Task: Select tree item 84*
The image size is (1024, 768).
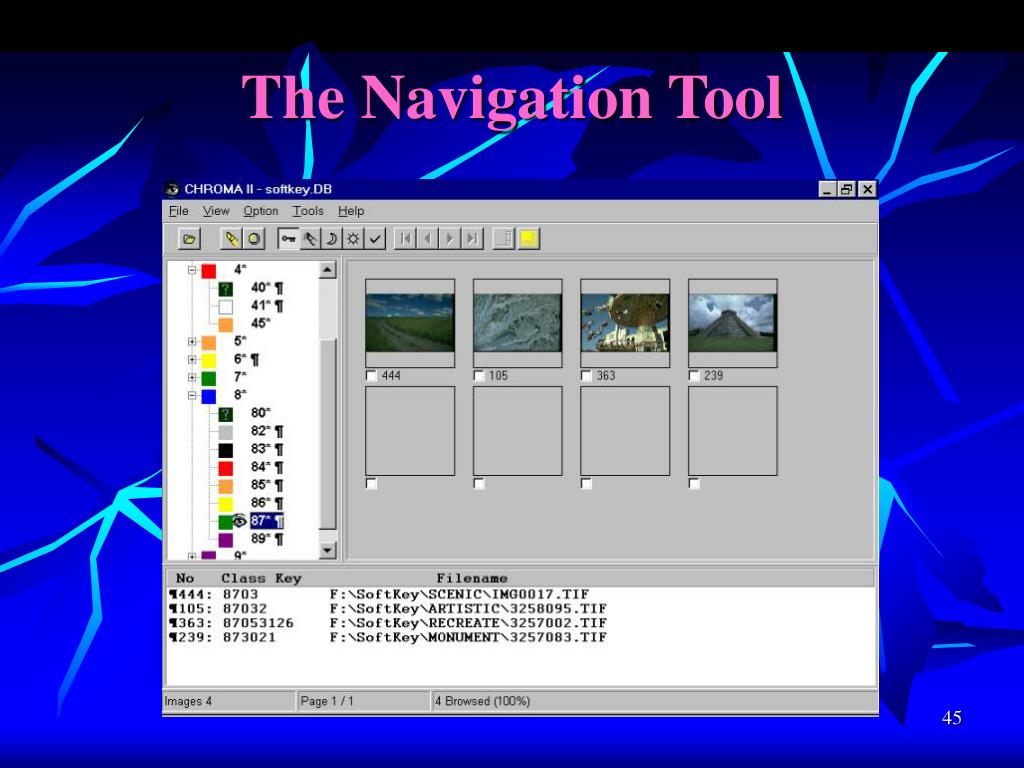Action: [x=267, y=467]
